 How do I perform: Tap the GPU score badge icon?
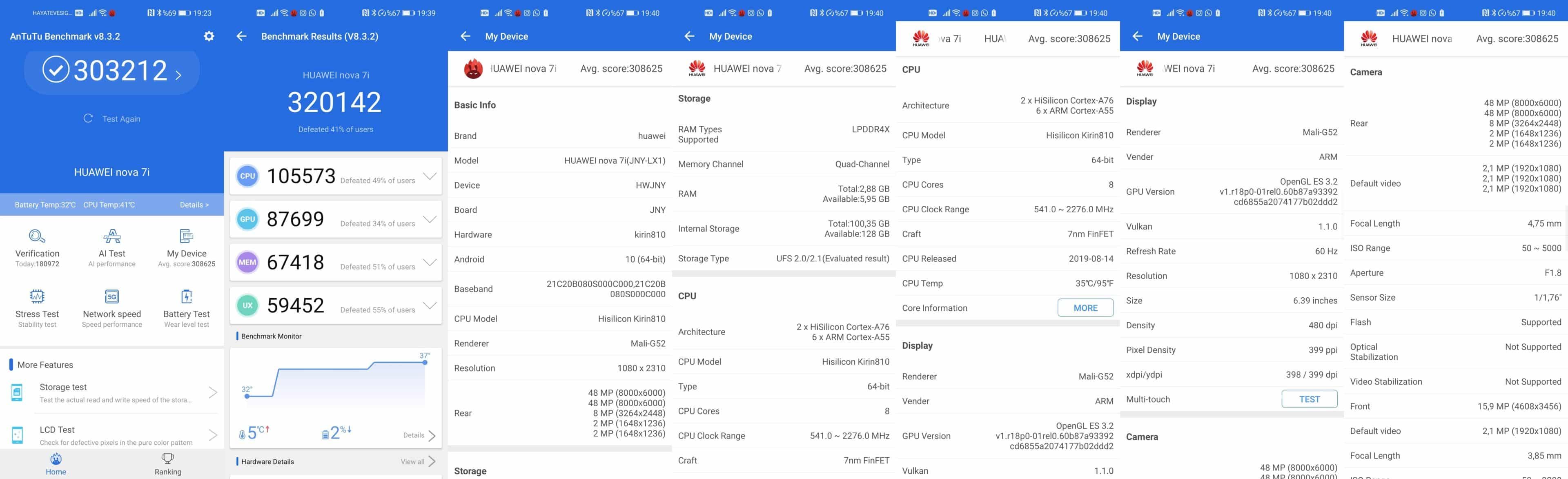[248, 219]
